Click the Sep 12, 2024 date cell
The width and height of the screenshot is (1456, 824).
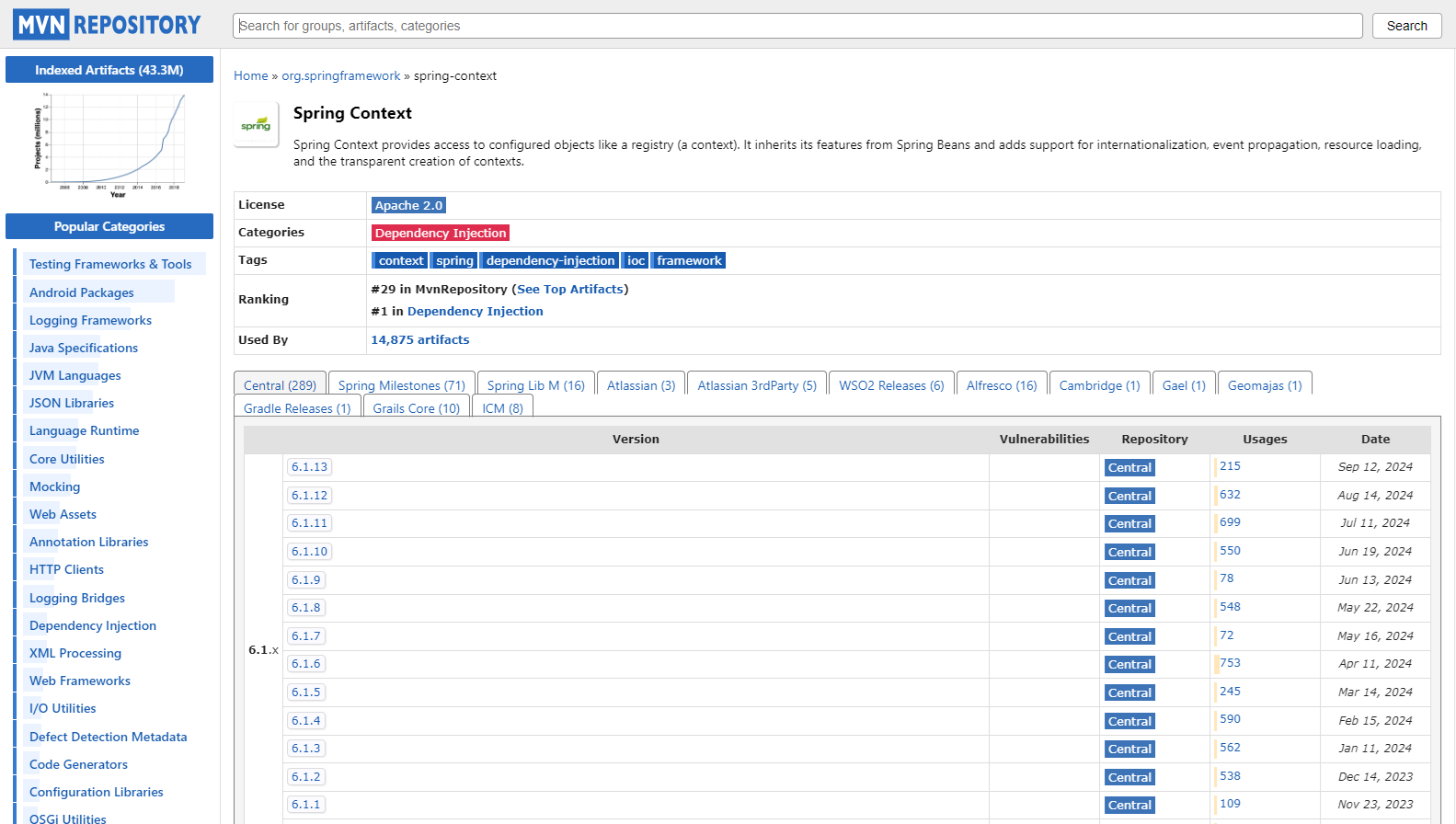click(1375, 467)
